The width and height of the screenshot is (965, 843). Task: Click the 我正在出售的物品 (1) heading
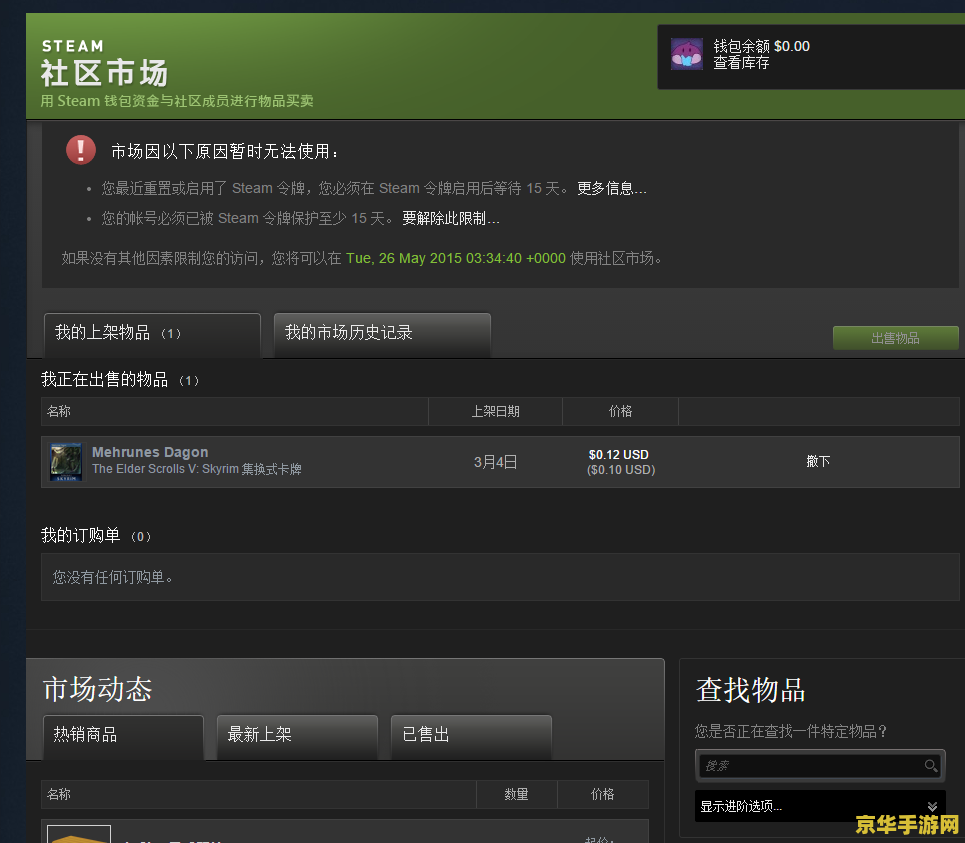pyautogui.click(x=120, y=380)
